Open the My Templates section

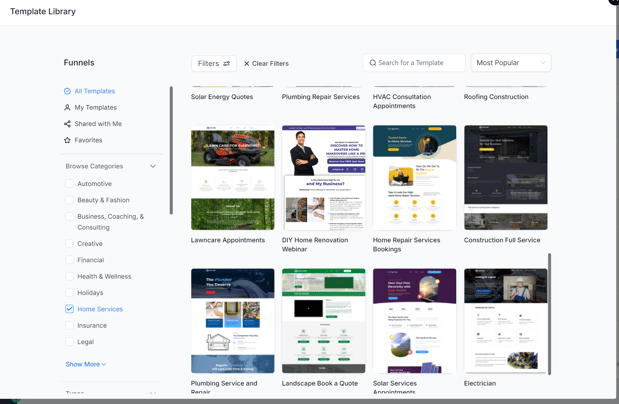(x=96, y=108)
